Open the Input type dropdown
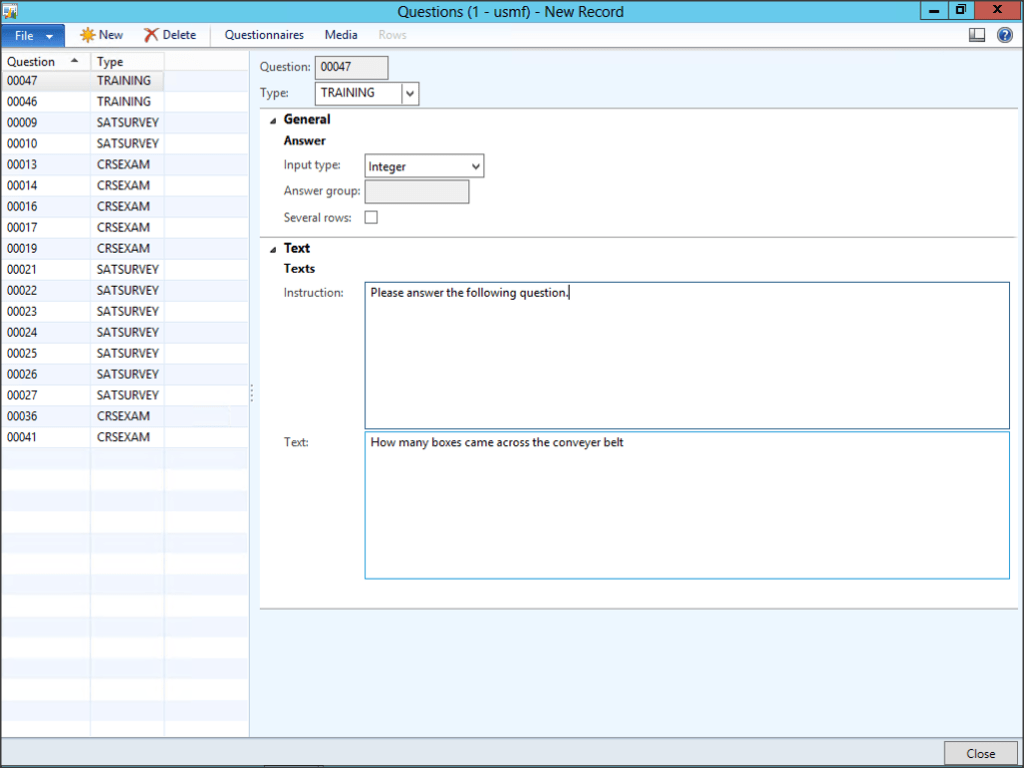Viewport: 1024px width, 768px height. coord(475,166)
